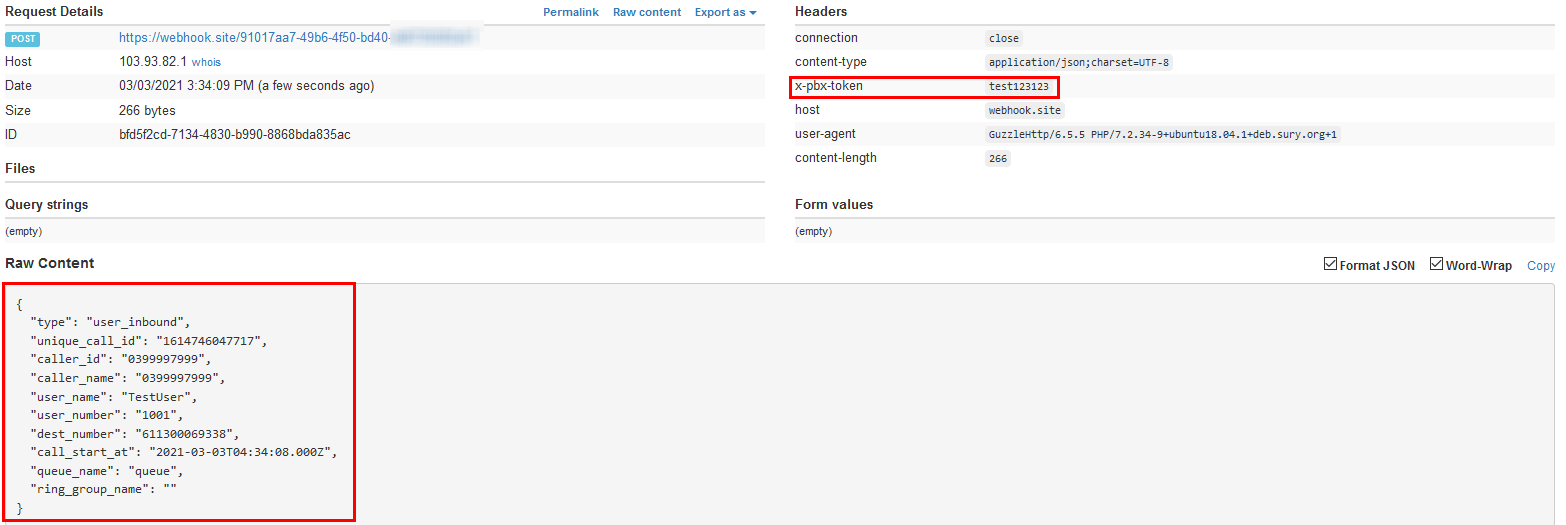
Task: Select the x-pbx-token value test123123
Action: tap(1018, 86)
